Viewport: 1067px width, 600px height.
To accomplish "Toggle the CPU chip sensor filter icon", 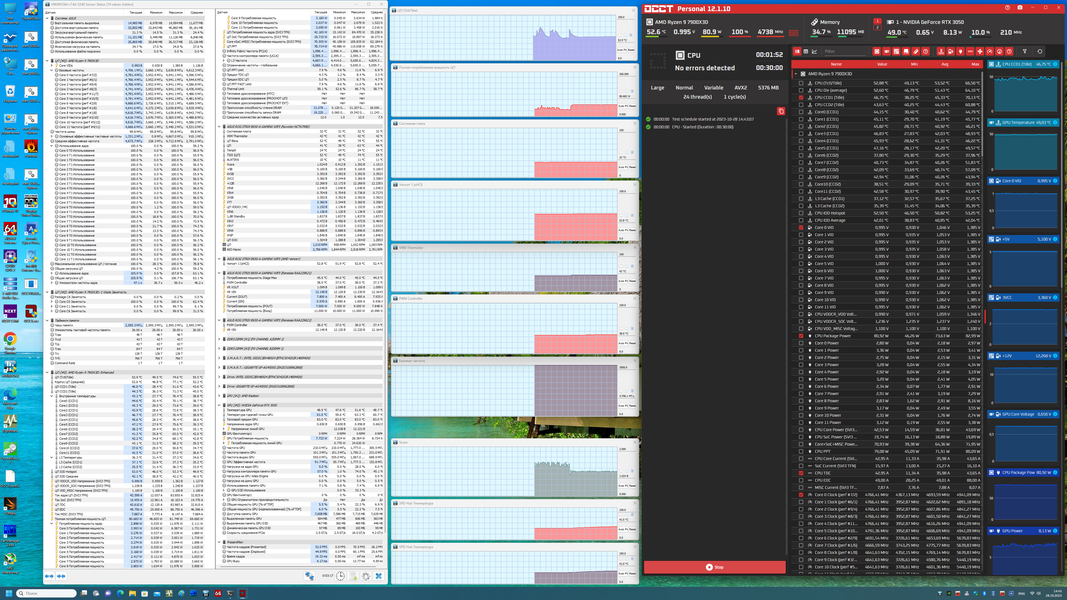I will (876, 52).
